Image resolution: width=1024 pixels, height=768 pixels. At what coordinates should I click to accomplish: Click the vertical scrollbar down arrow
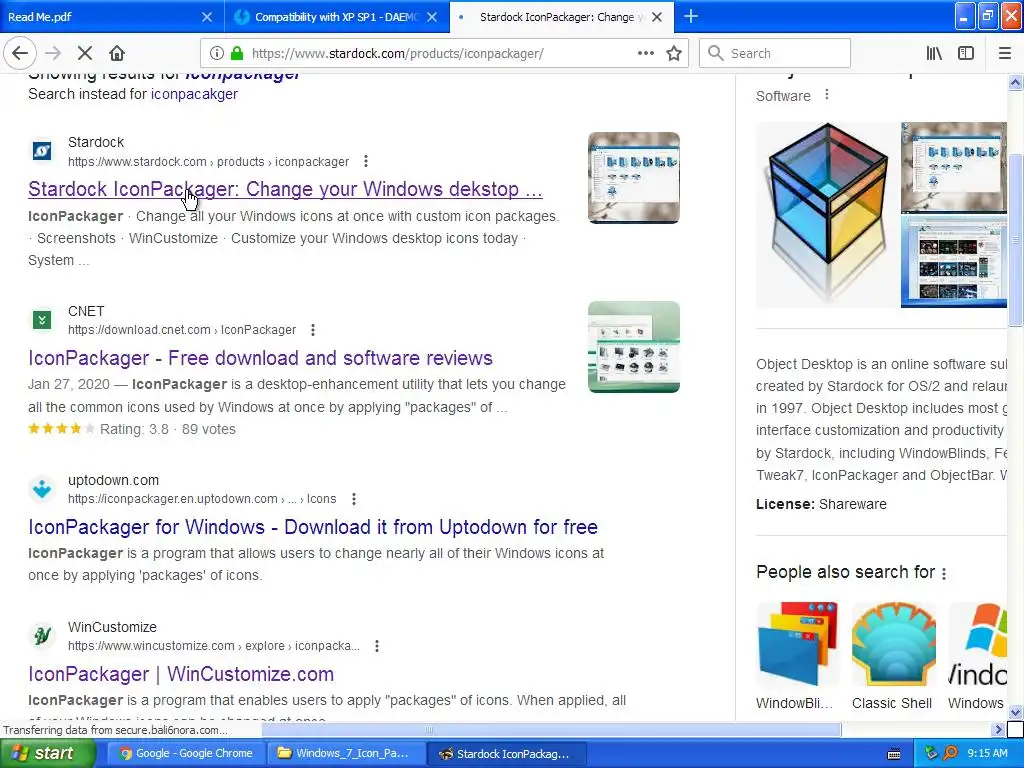point(1015,712)
